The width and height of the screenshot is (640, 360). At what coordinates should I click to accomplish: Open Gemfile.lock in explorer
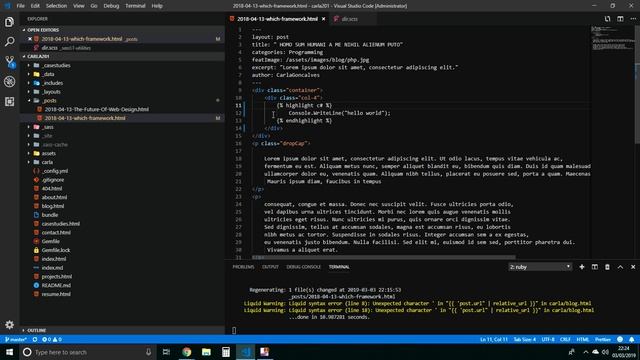click(56, 250)
